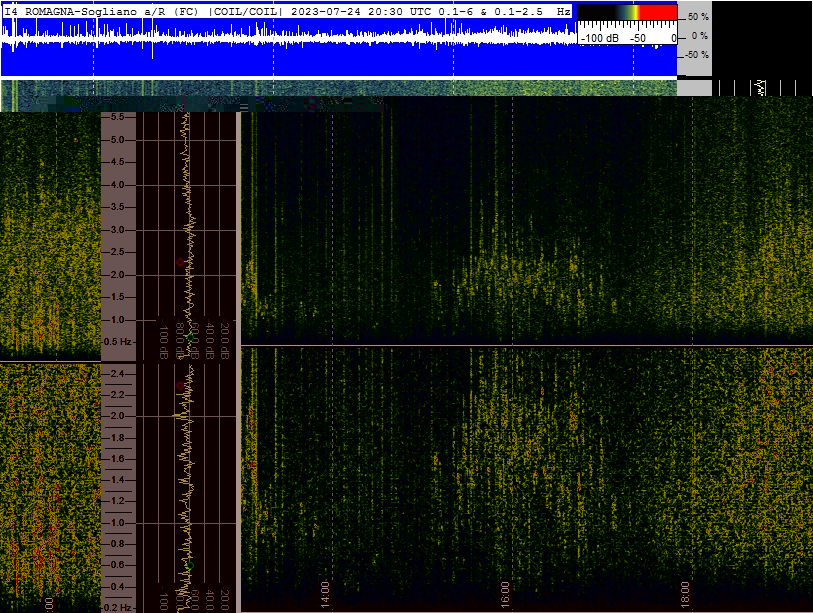Click the 5.5 Hz frequency axis tick
This screenshot has height=613, width=813.
coord(118,117)
